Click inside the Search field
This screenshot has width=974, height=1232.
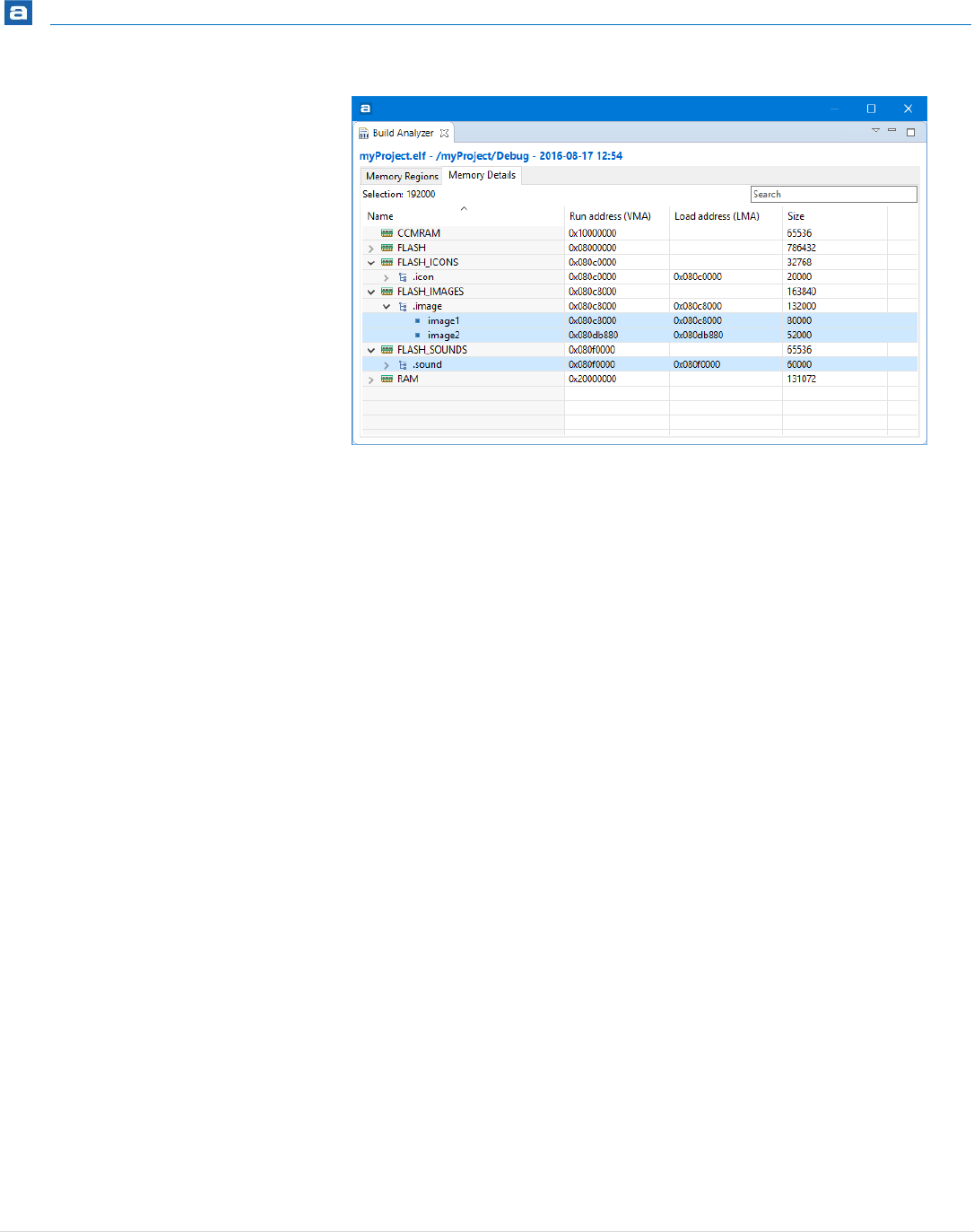pyautogui.click(x=834, y=194)
